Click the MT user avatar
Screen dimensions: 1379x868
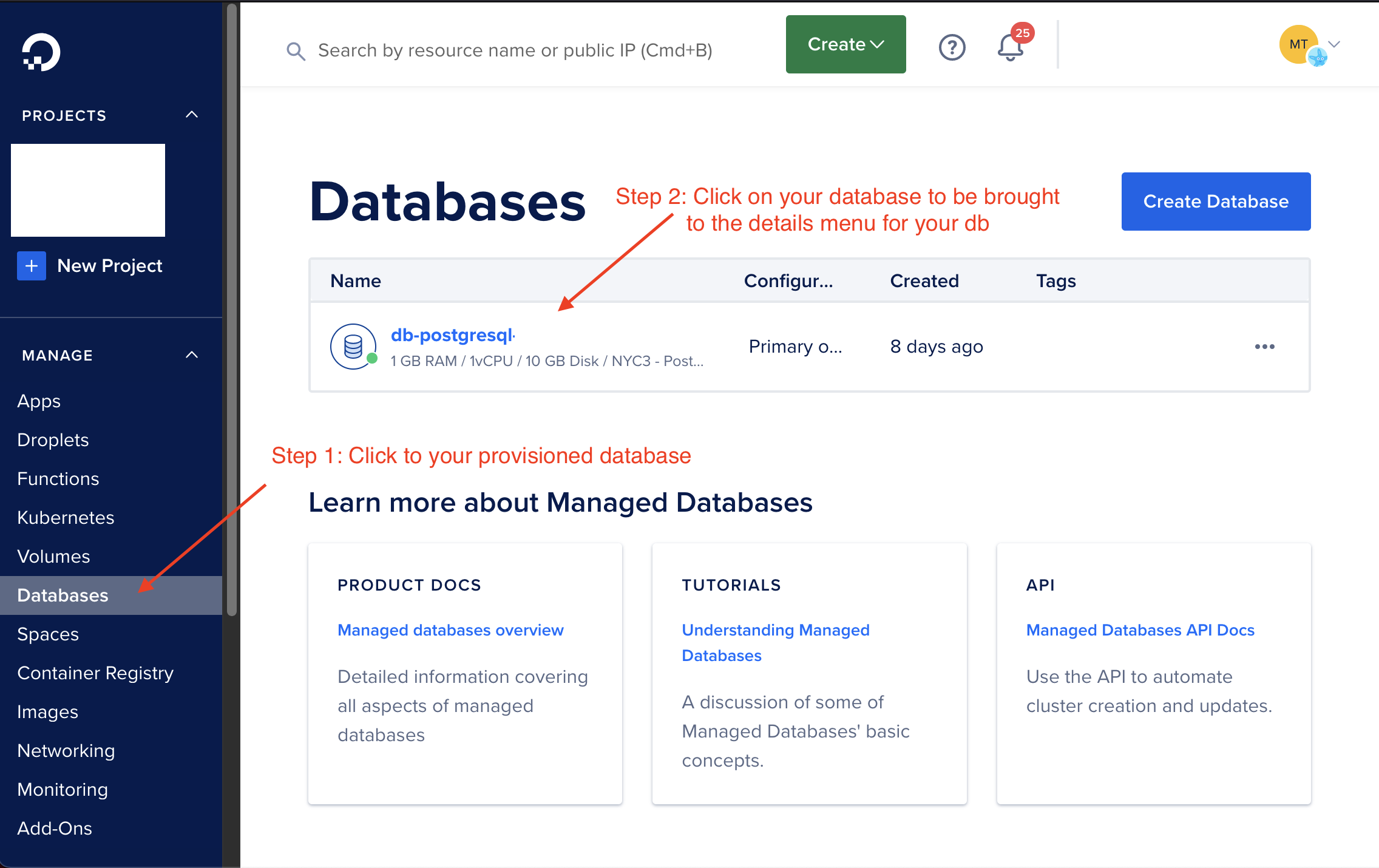(1298, 44)
